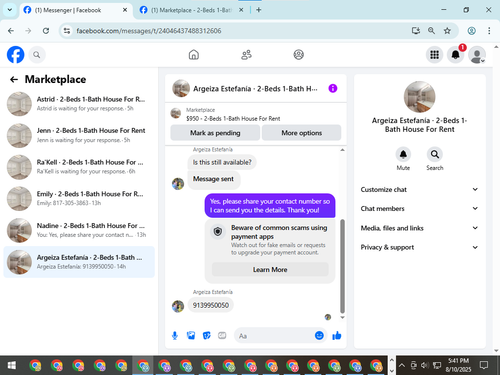The width and height of the screenshot is (500, 375).
Task: Record a voice clip with microphone icon
Action: point(175,336)
